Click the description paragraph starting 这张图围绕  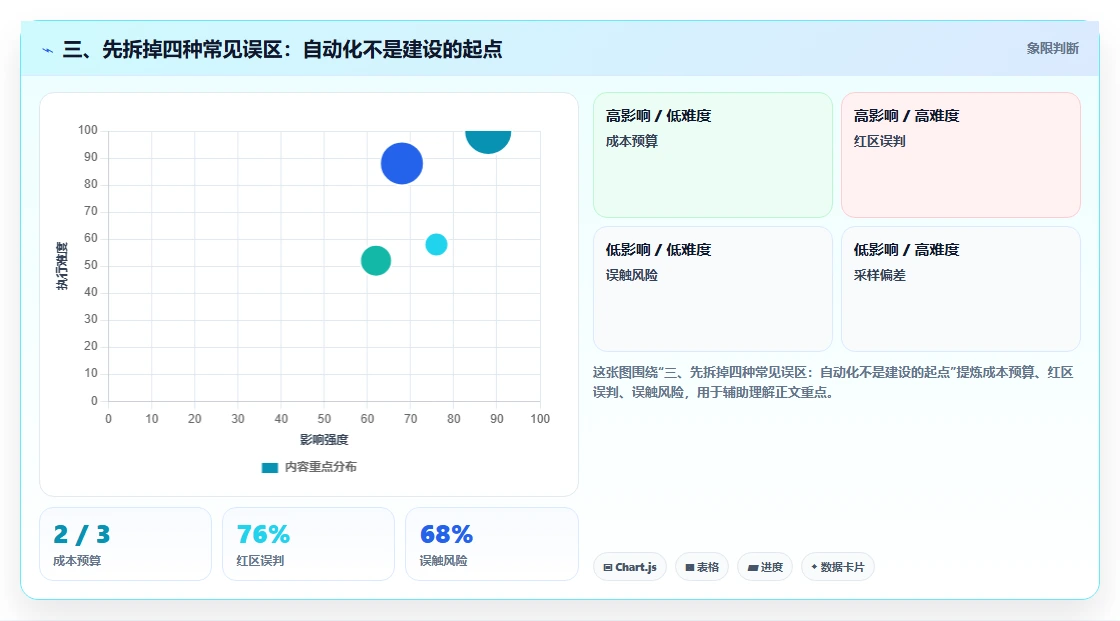coord(833,382)
